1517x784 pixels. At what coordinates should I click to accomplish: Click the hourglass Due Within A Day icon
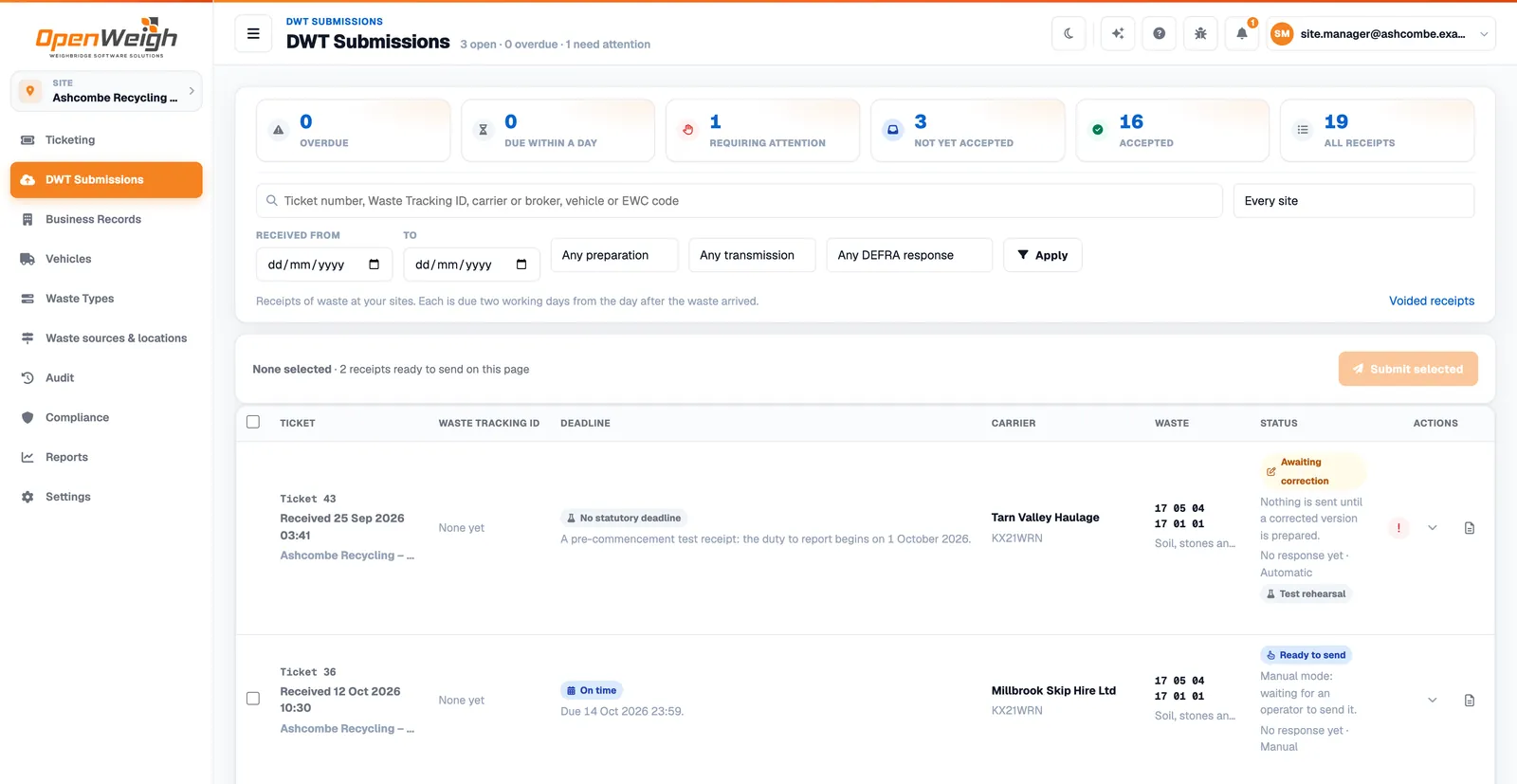483,130
